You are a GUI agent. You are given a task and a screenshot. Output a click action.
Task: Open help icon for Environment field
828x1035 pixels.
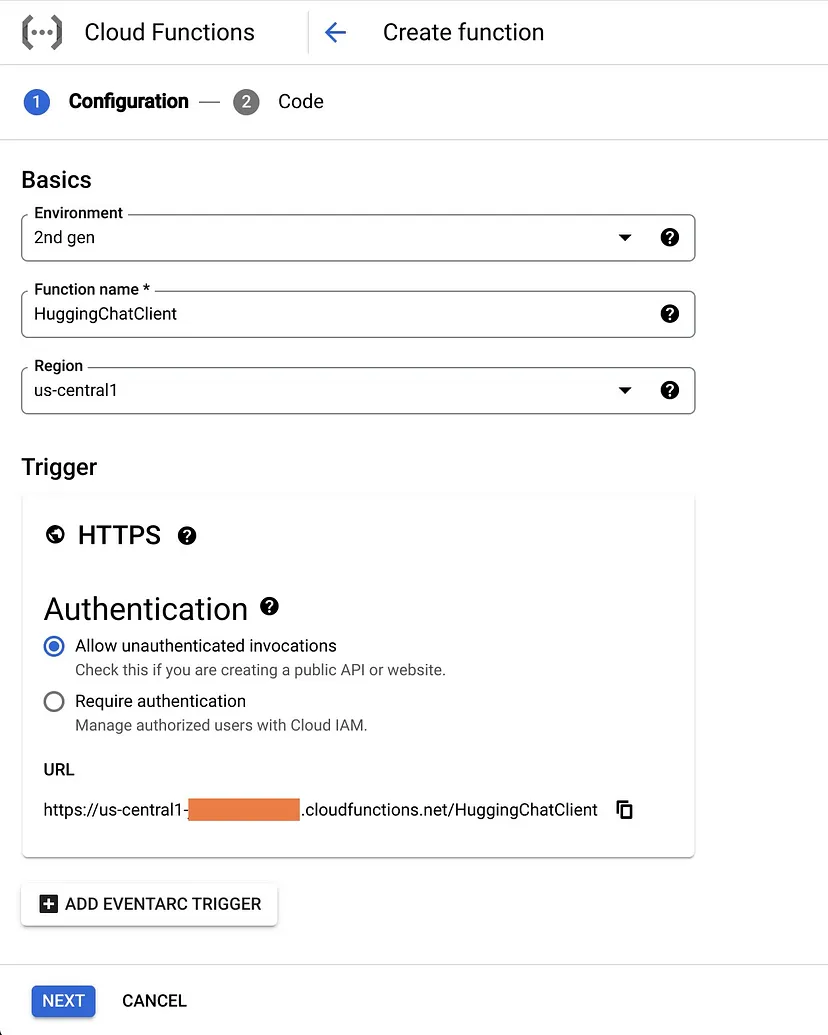click(x=670, y=238)
